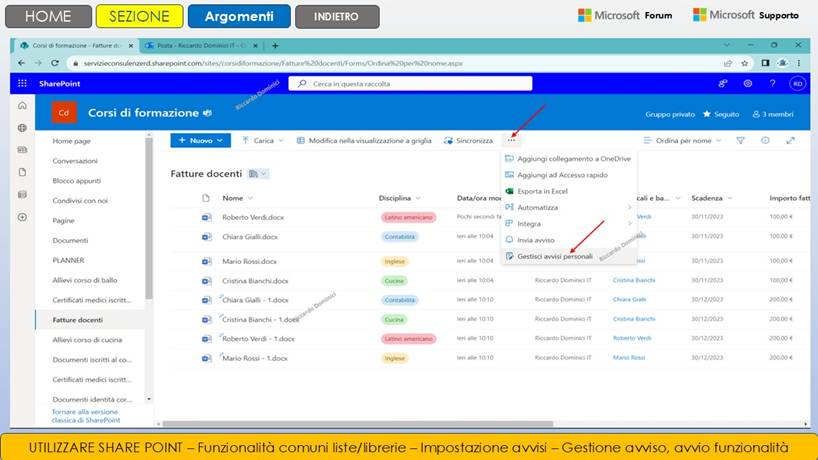Viewport: 818px width, 460px height.
Task: Open the globe sites icon in left rail
Action: (x=22, y=128)
